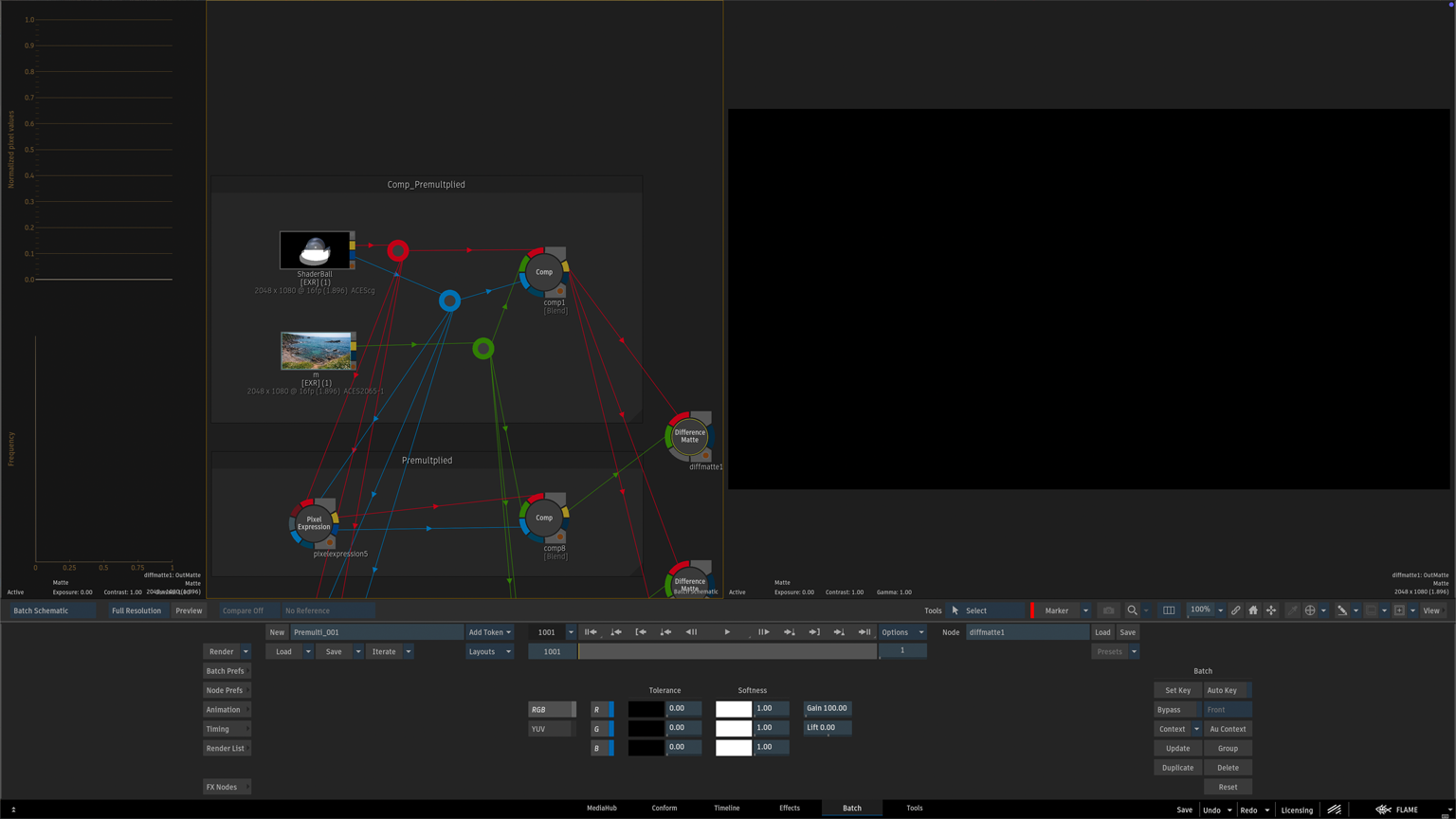Click the green elbow connector node
Screen dimensions: 1456x819
tap(483, 349)
